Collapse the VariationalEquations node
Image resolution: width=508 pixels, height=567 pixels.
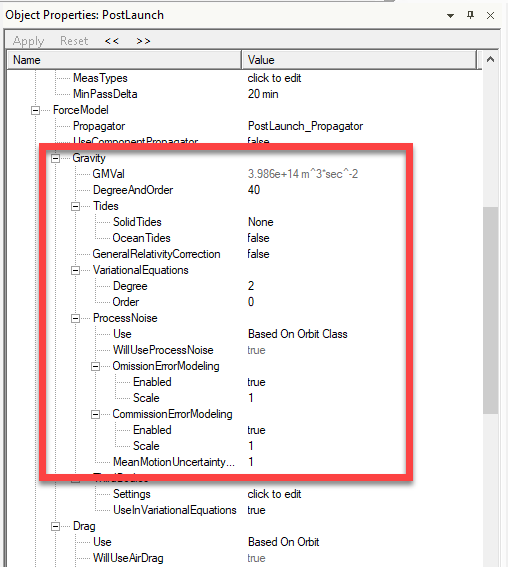click(75, 270)
